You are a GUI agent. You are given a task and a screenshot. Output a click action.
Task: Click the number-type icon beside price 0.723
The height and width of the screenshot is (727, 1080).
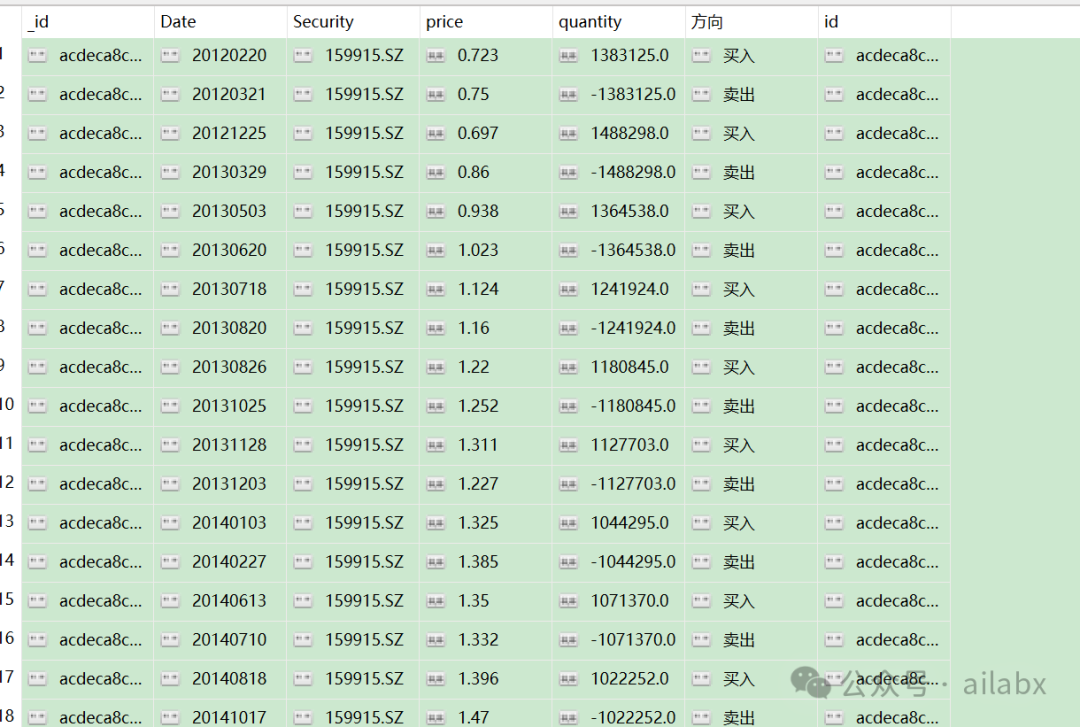(435, 56)
